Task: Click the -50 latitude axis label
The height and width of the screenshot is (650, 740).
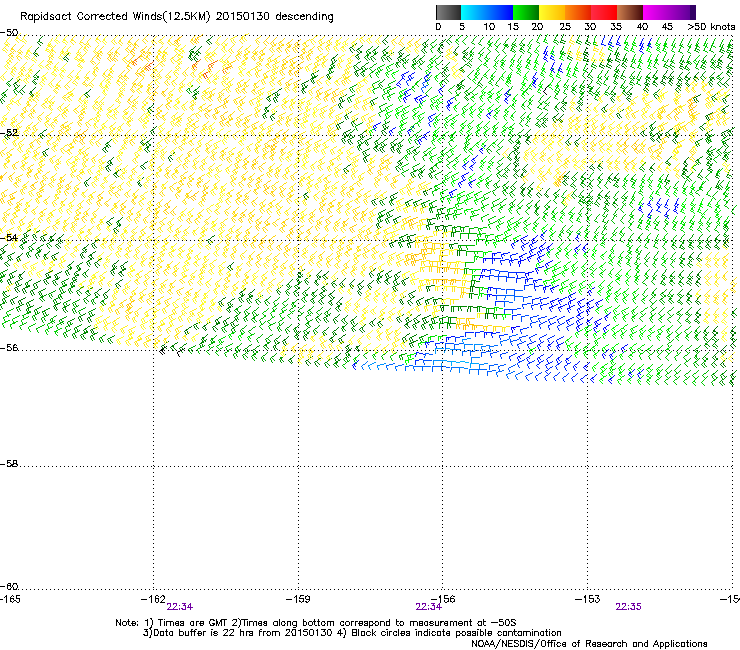Action: [x=9, y=33]
